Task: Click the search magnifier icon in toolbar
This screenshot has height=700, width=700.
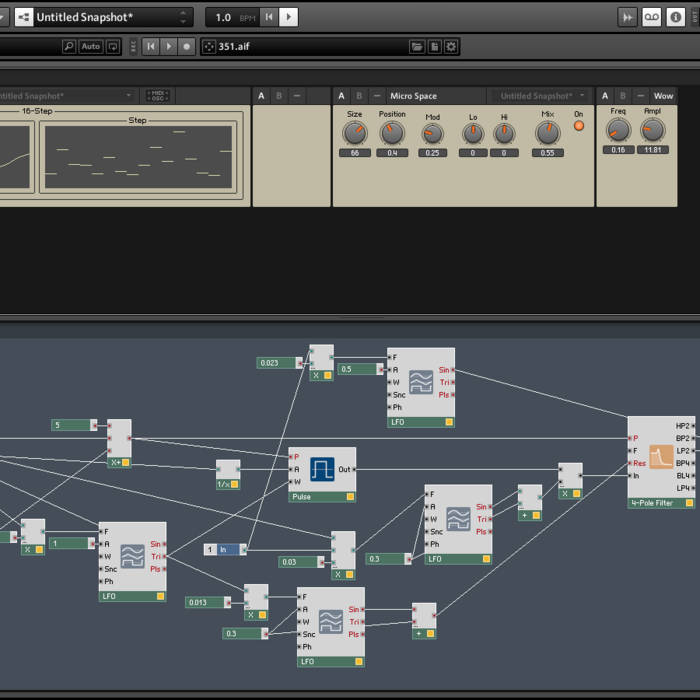Action: point(68,46)
